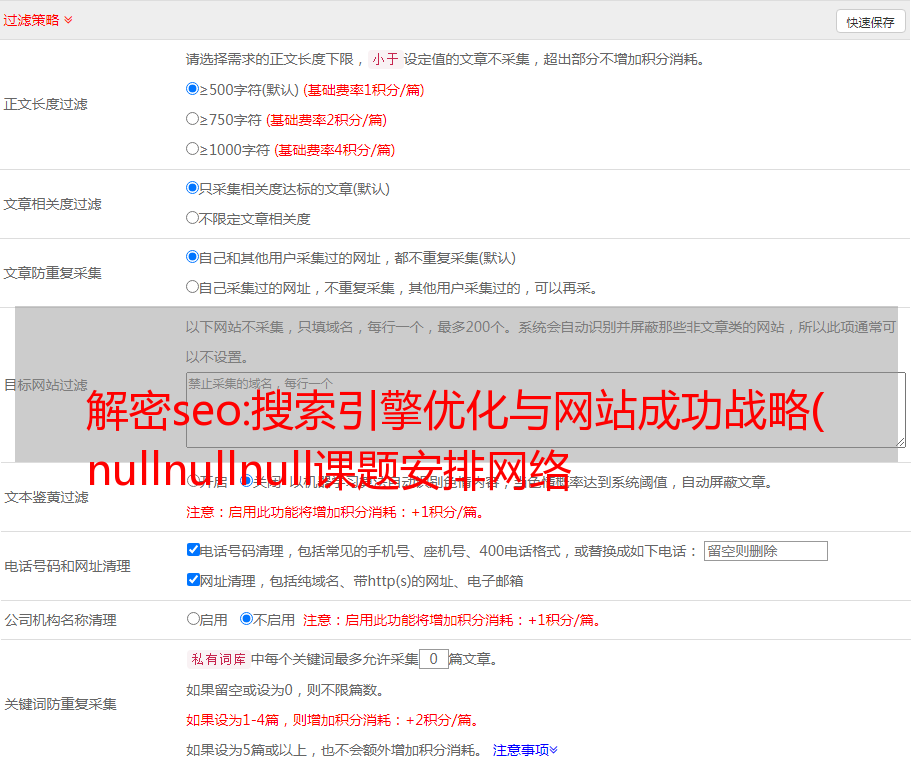
Task: Enable 公司机构名称清理 with 启用
Action: pos(193,619)
